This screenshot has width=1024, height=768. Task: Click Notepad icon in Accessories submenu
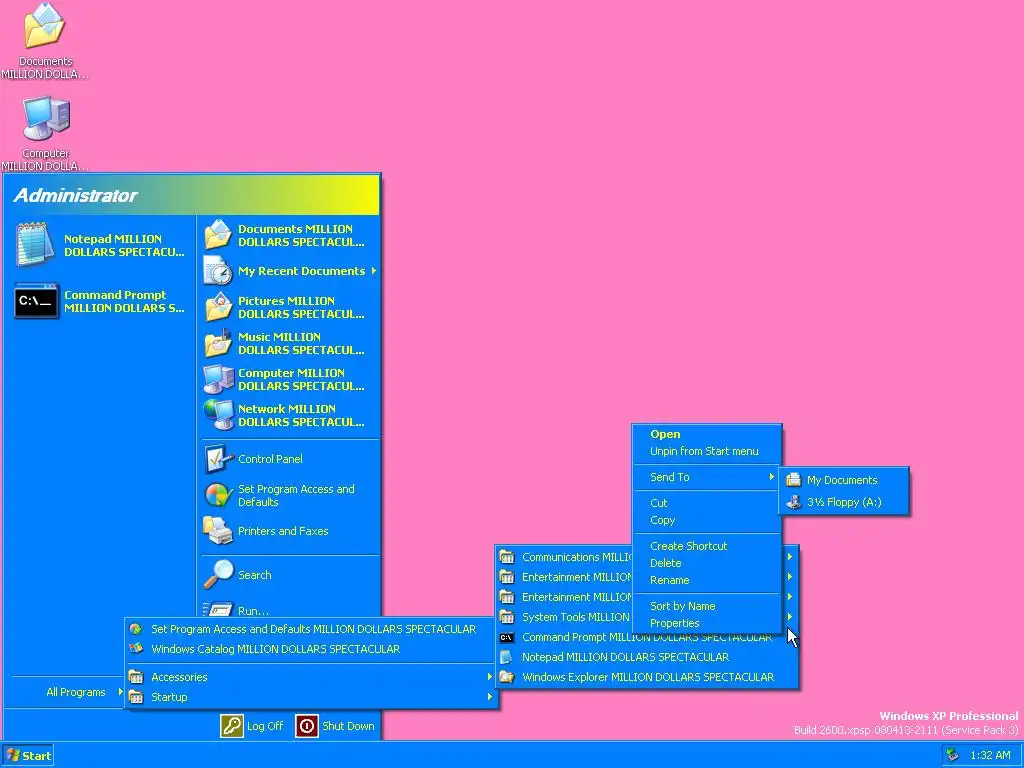click(506, 657)
